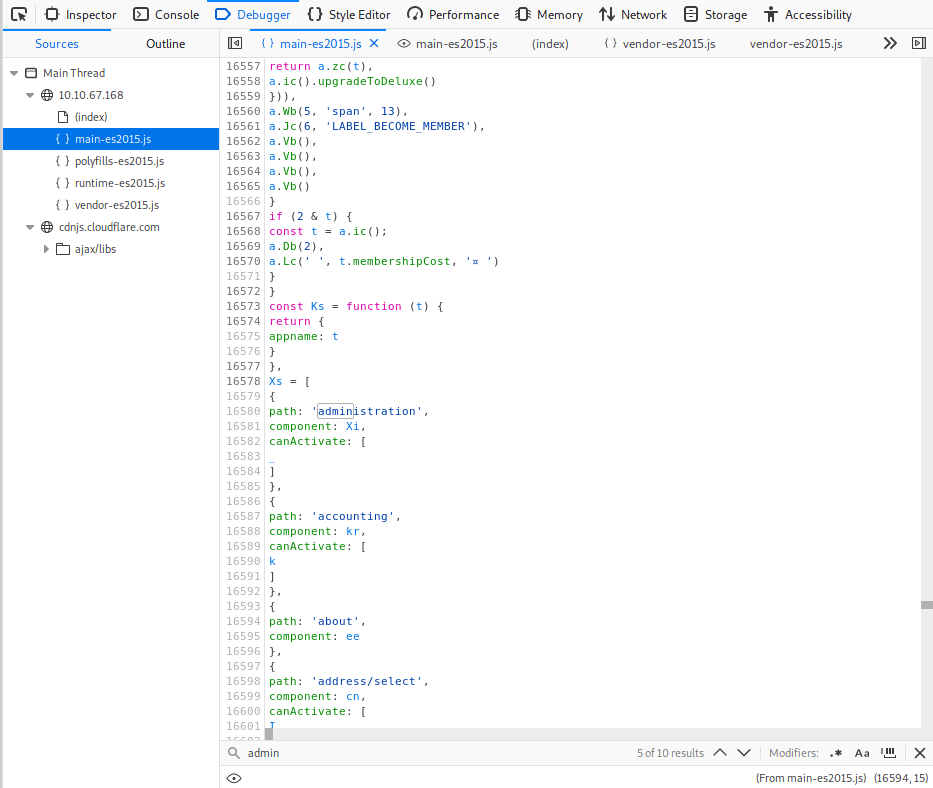Switch to Outline pane tab
This screenshot has height=788, width=933.
pos(165,43)
